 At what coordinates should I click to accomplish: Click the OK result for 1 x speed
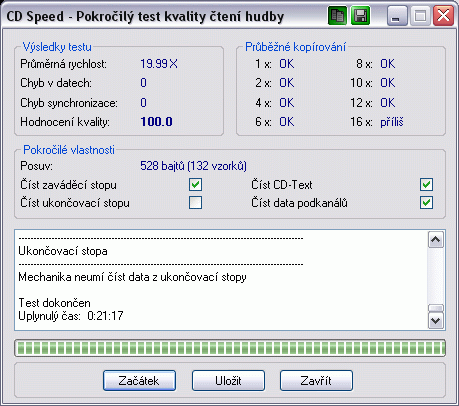(x=287, y=64)
